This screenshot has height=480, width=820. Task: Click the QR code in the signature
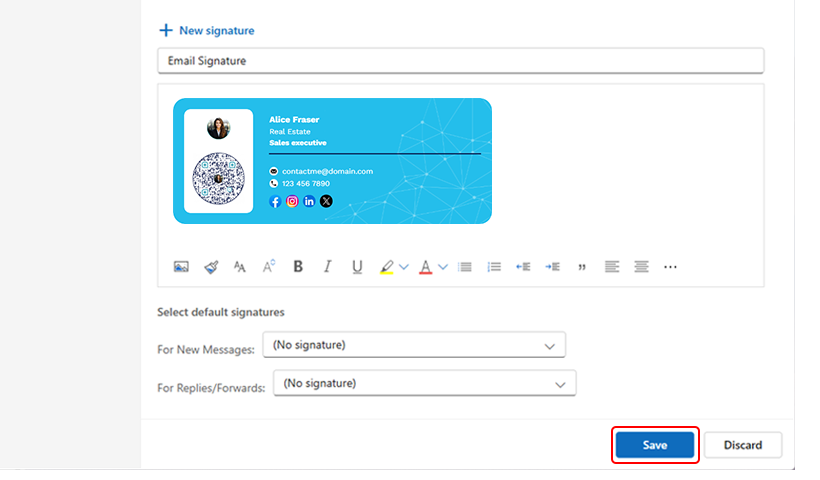coord(219,179)
